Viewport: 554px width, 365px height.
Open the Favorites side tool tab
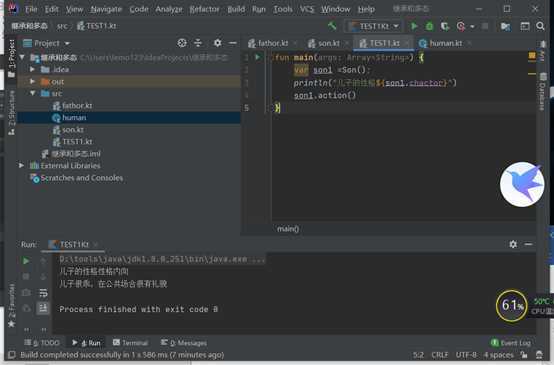pyautogui.click(x=11, y=305)
